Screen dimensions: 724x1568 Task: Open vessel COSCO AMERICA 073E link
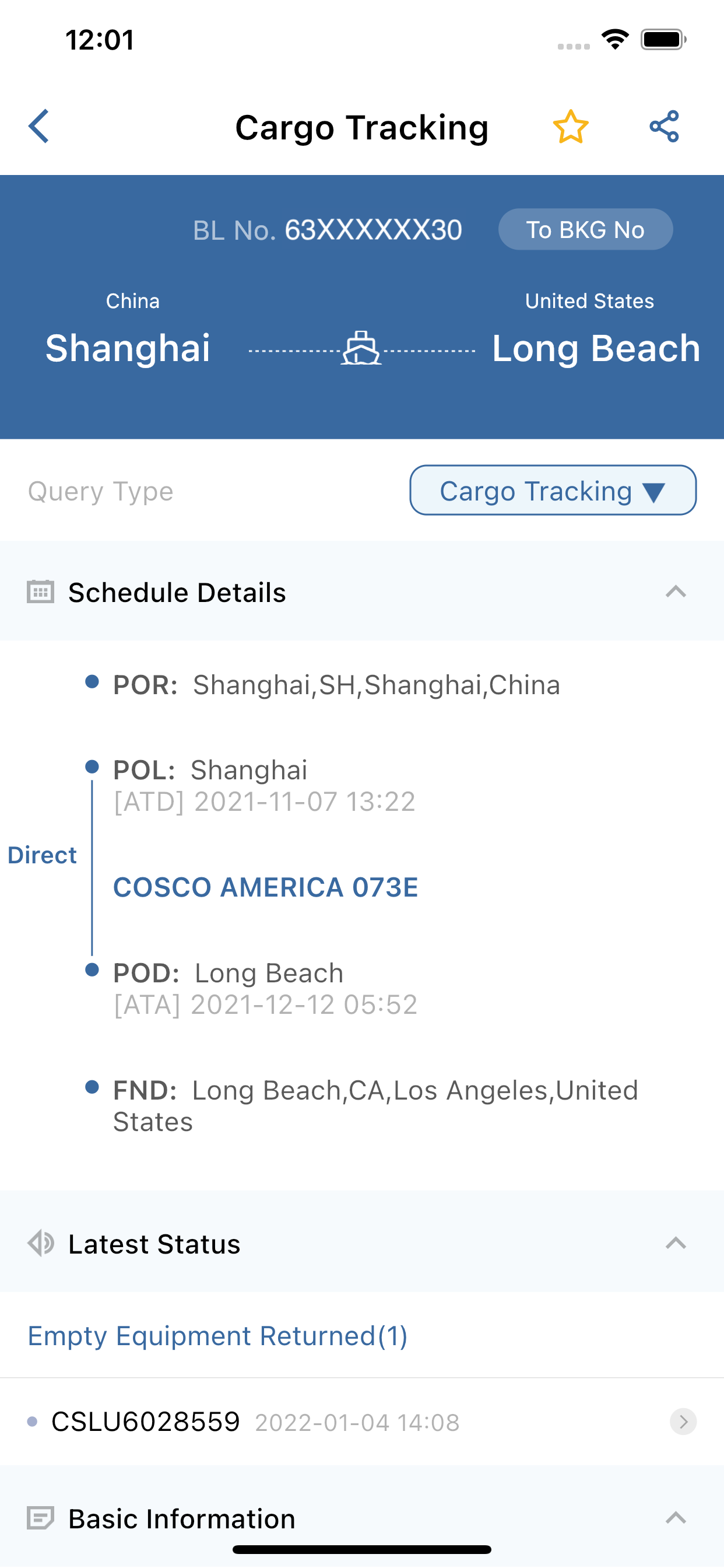265,887
